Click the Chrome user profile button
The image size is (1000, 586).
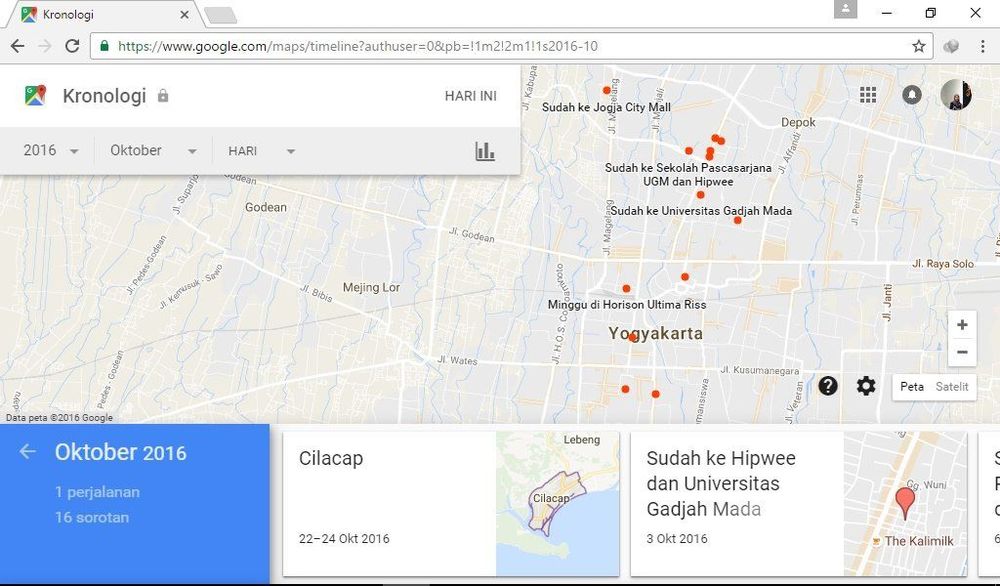click(x=845, y=10)
